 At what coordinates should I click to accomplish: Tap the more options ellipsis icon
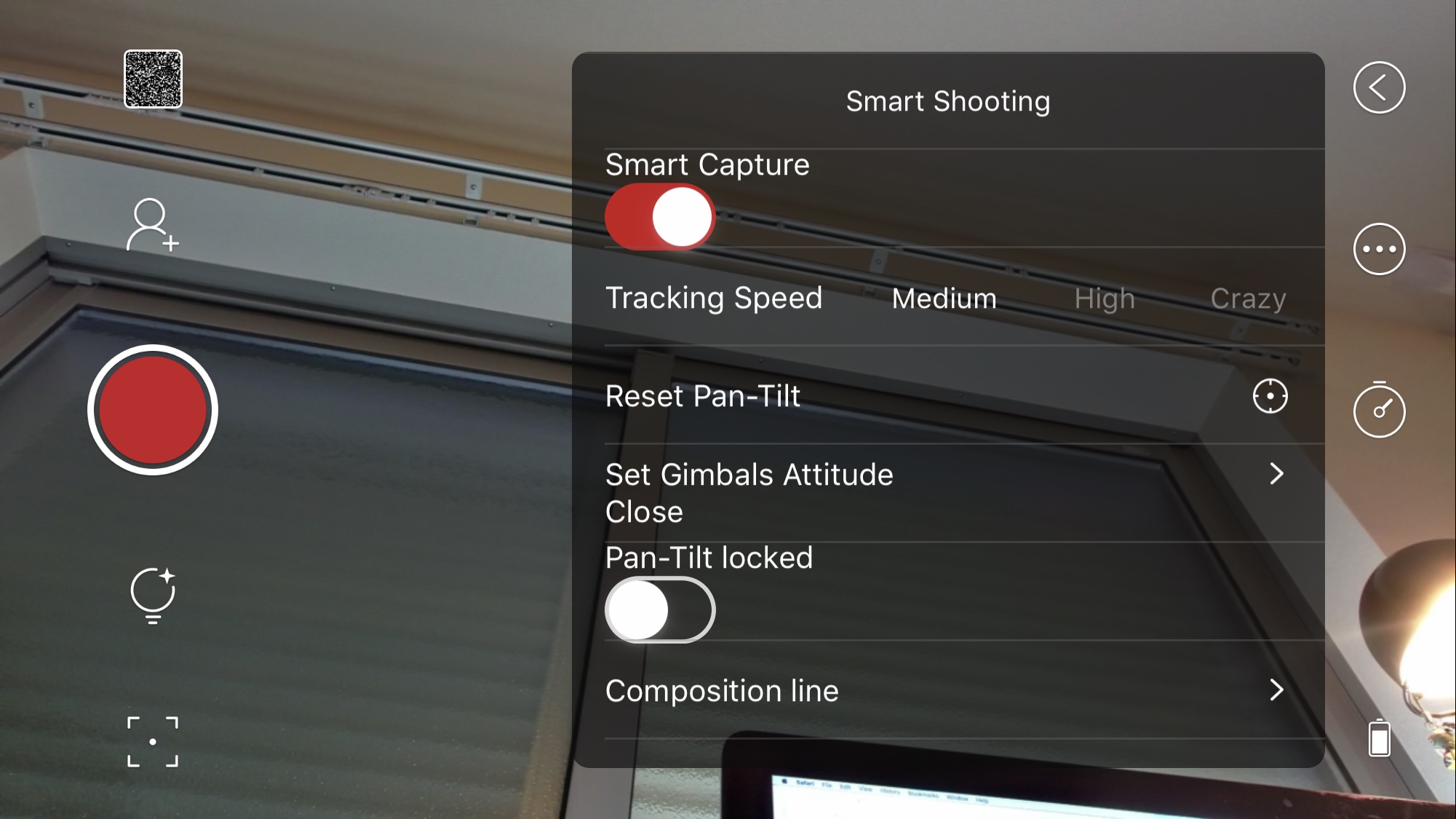point(1378,249)
